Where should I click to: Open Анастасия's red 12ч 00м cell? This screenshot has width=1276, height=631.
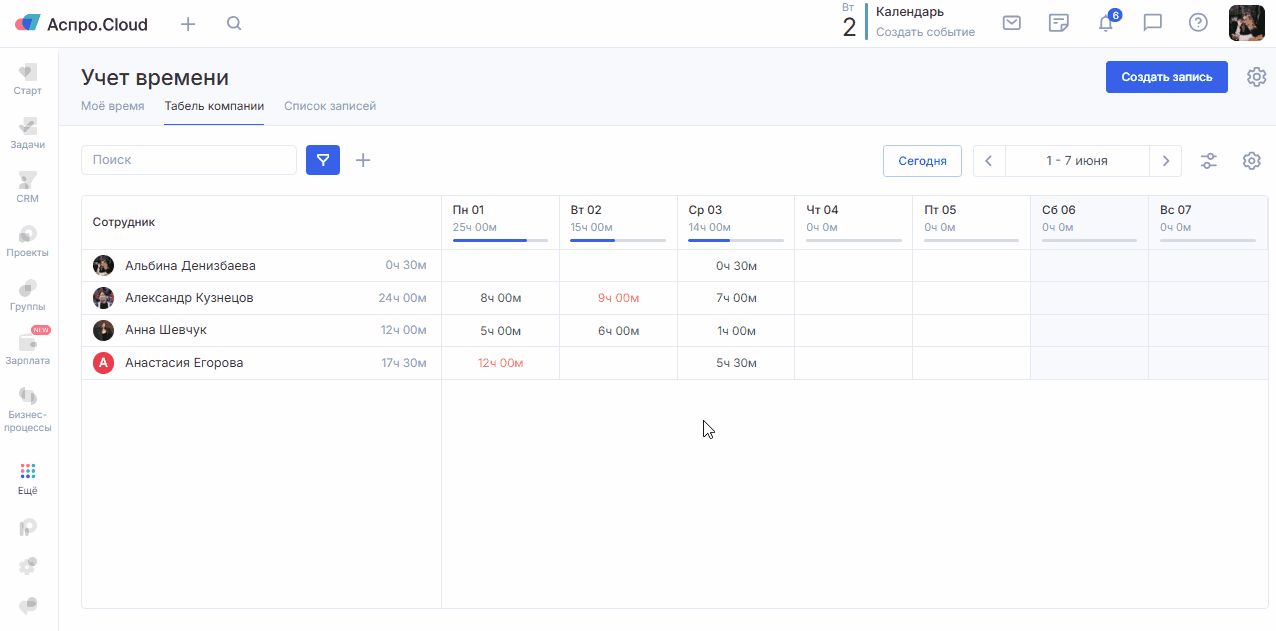[500, 363]
